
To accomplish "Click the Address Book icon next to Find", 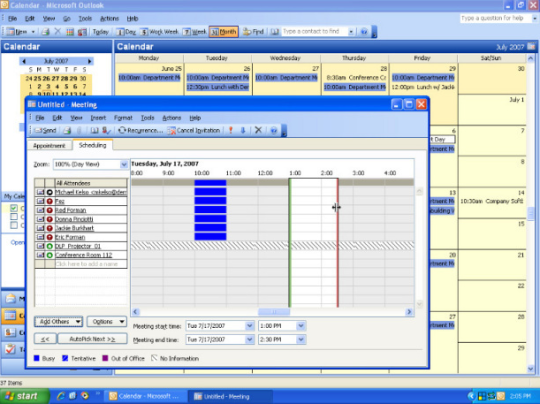I will point(274,32).
